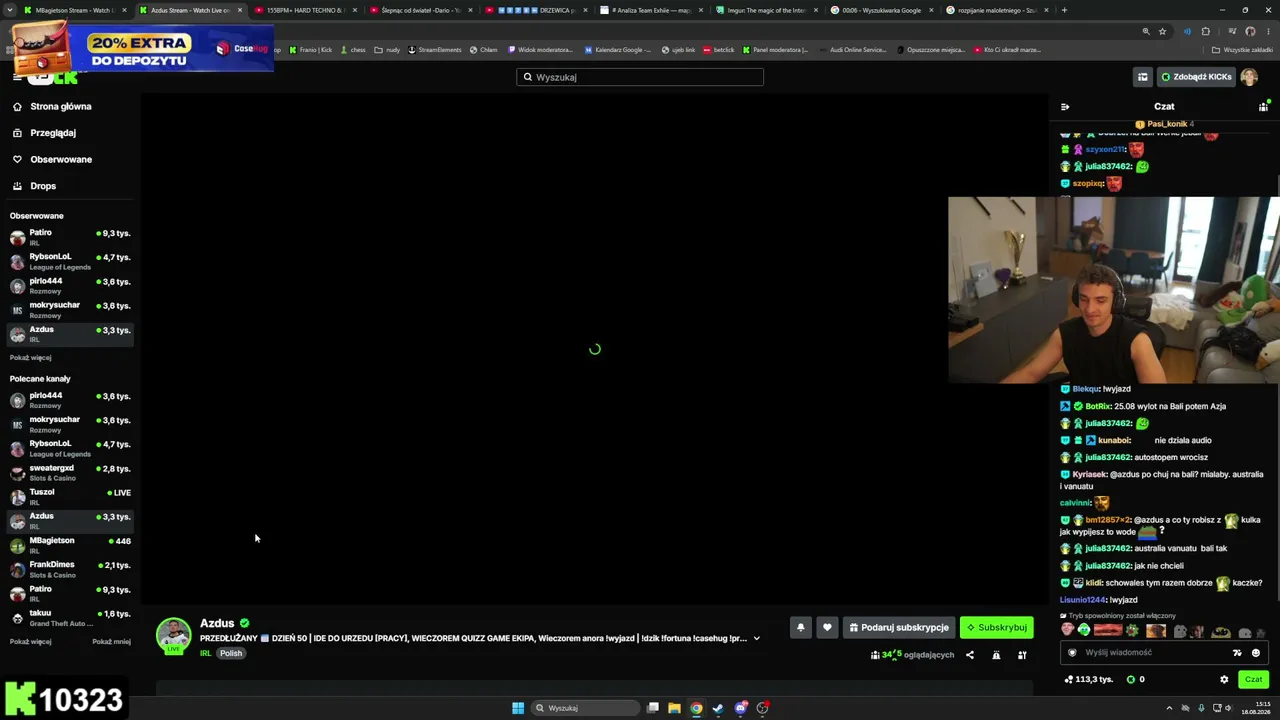1280x720 pixels.
Task: Click the green Czat send button
Action: coord(1253,679)
